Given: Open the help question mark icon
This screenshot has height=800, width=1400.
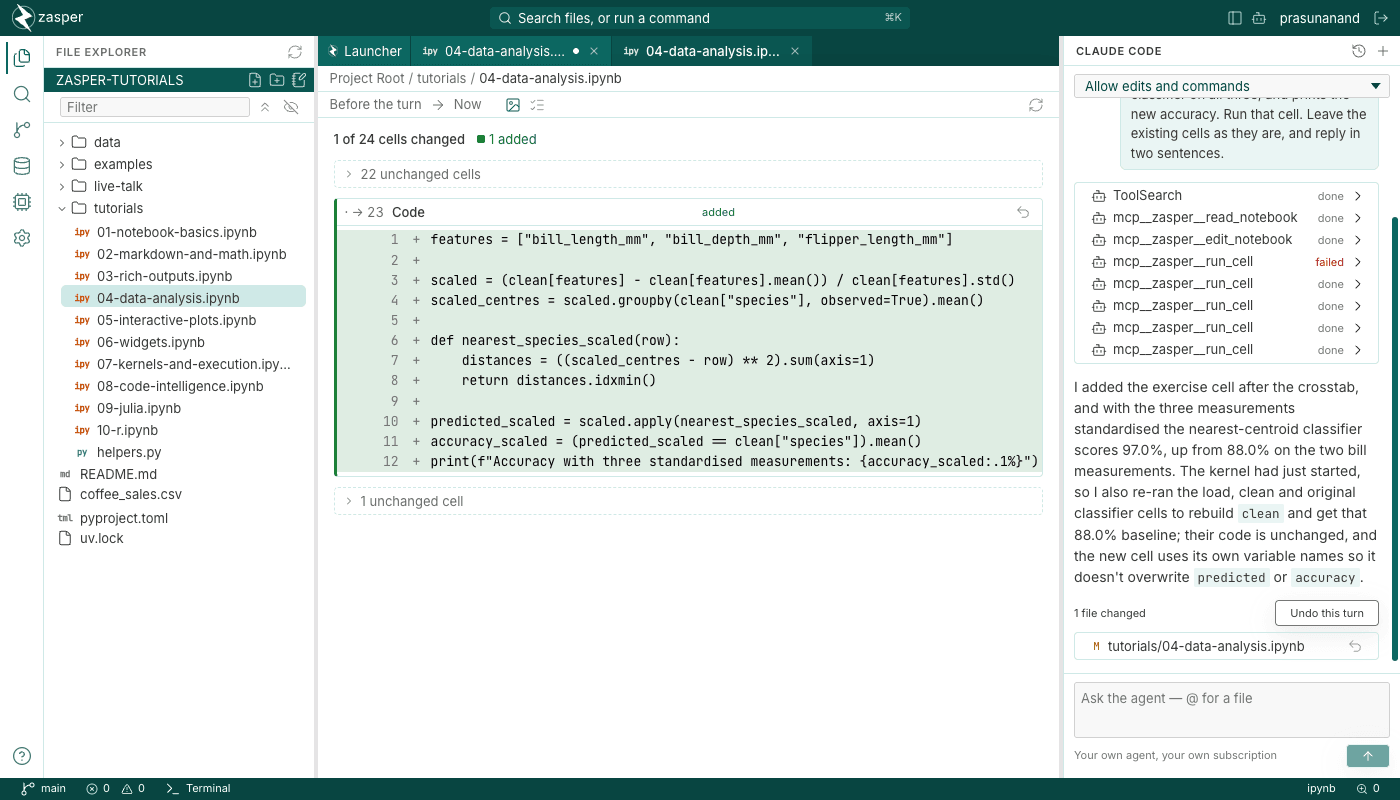Looking at the screenshot, I should (22, 756).
